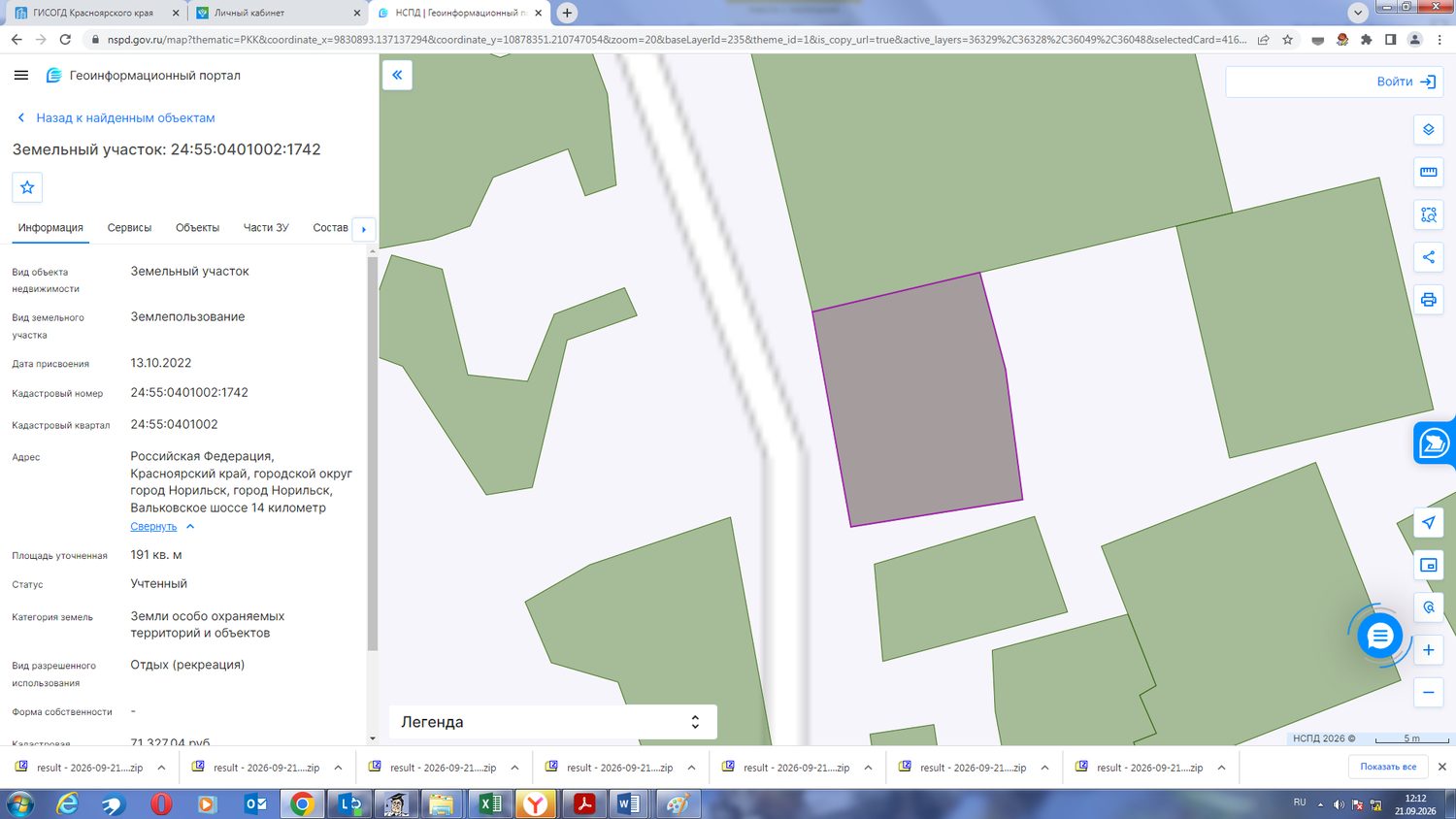
Task: Select the purple highlighted land parcel
Action: pyautogui.click(x=916, y=400)
